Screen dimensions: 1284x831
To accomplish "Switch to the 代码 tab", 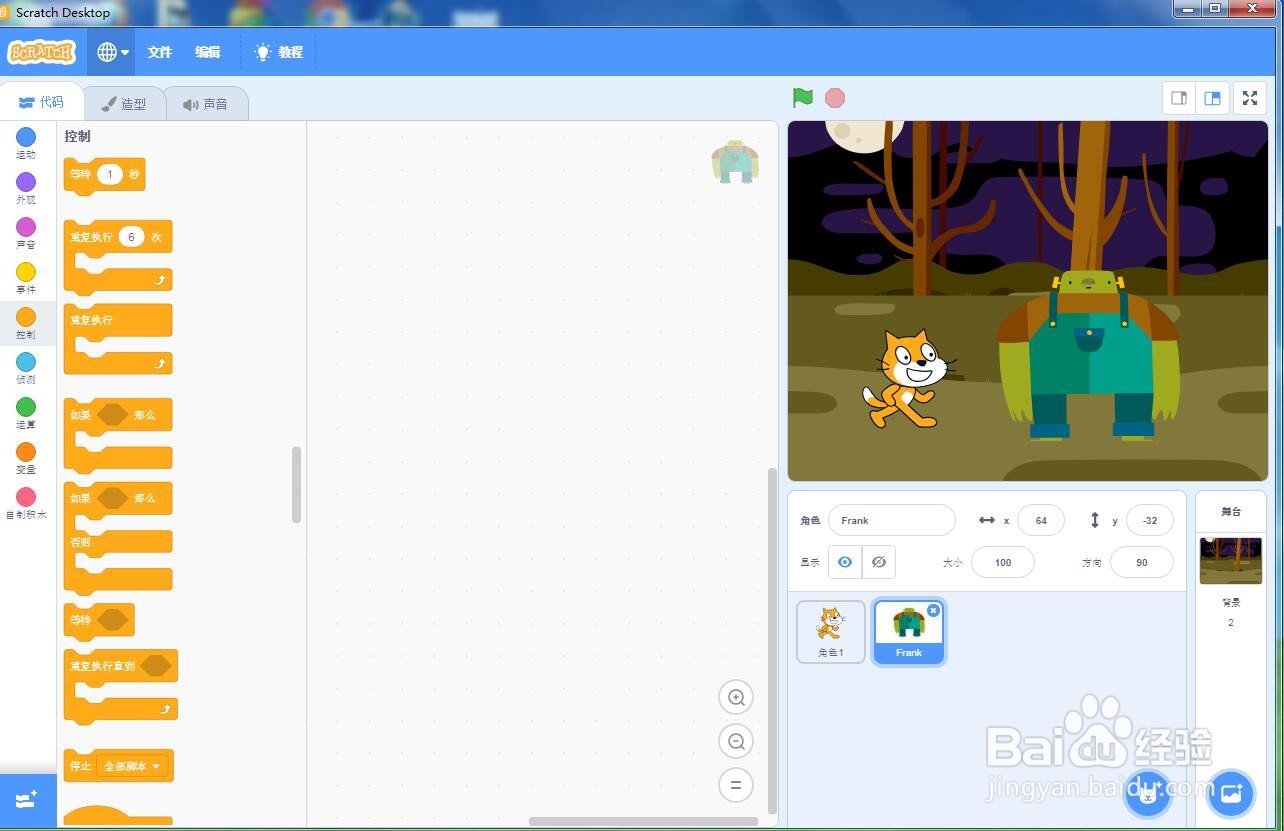I will (41, 102).
